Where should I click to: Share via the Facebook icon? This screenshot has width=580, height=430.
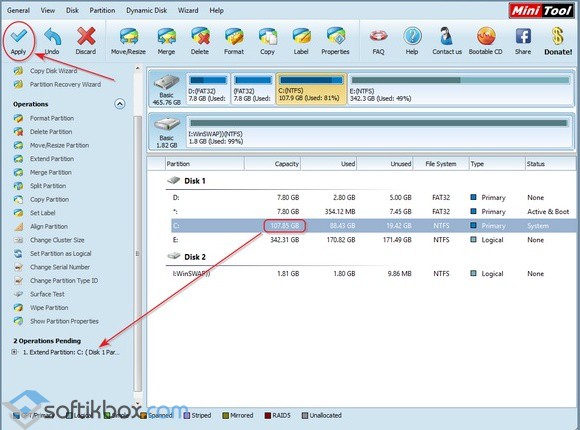point(523,41)
